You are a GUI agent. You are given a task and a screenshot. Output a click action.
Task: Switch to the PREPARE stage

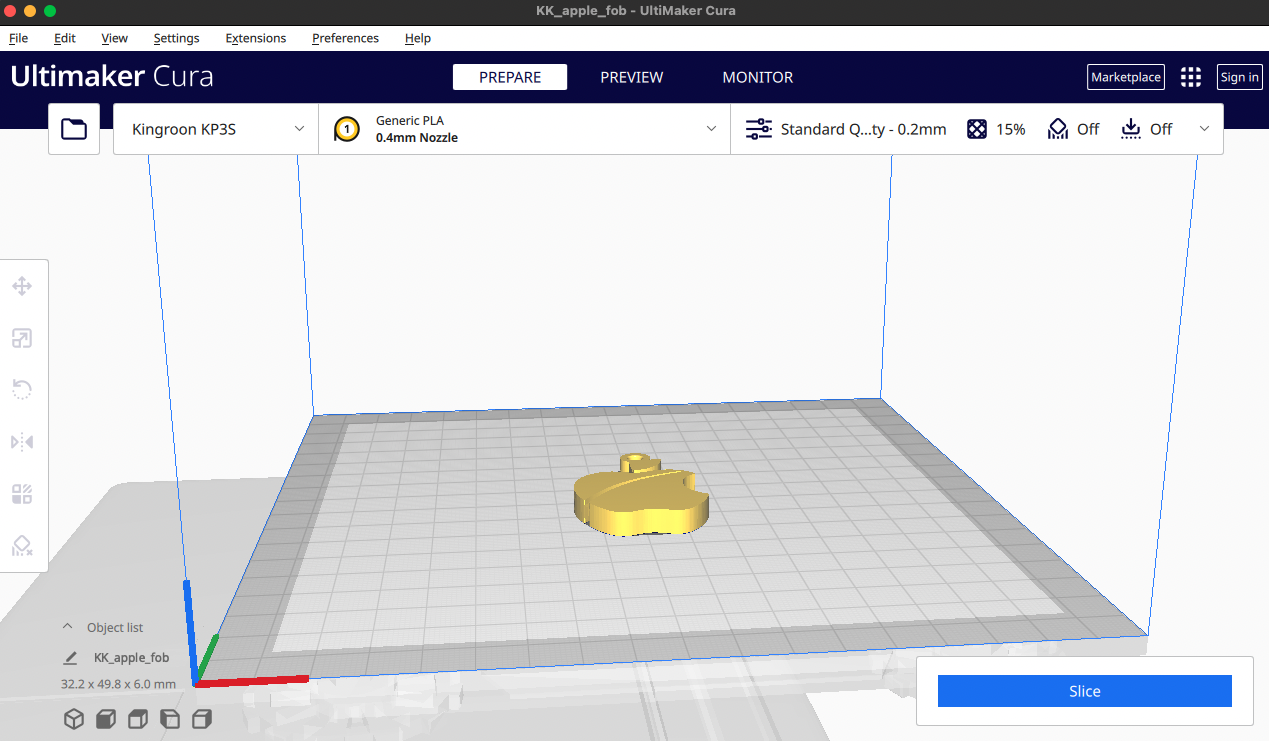tap(510, 77)
